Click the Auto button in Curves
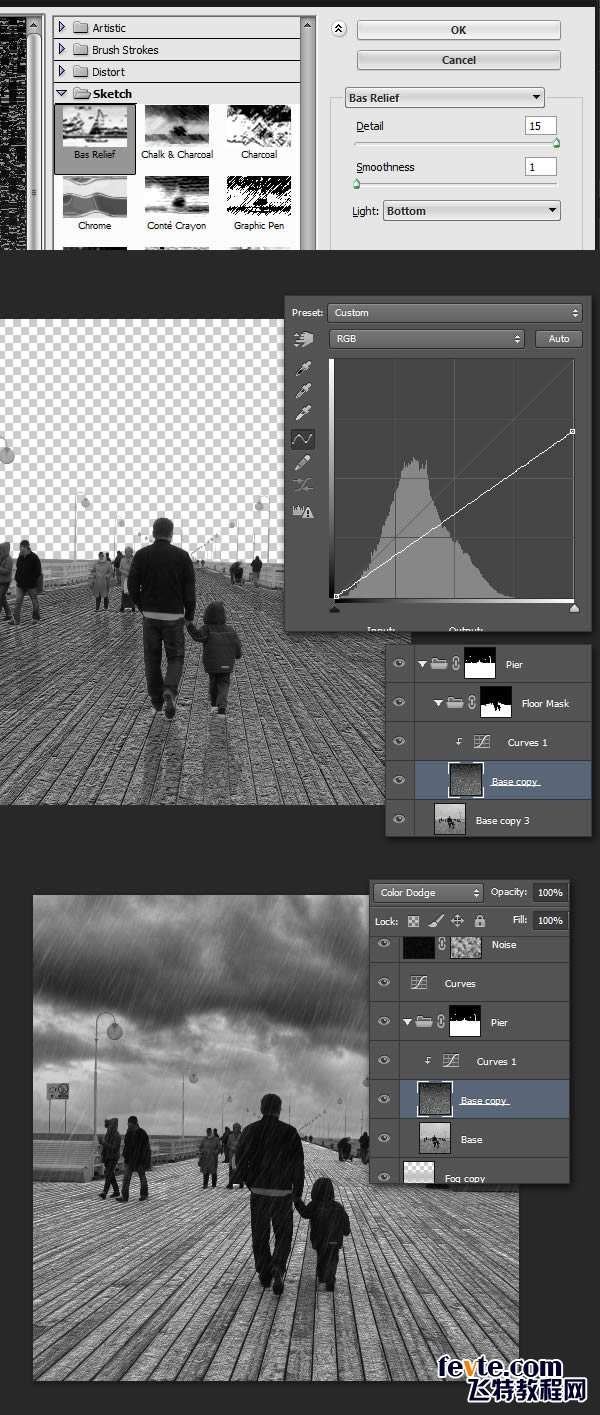Viewport: 600px width, 1415px height. (x=559, y=339)
